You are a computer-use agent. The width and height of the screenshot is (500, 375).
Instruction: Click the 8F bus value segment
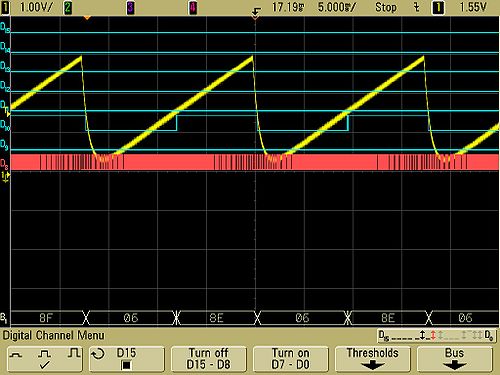point(46,318)
